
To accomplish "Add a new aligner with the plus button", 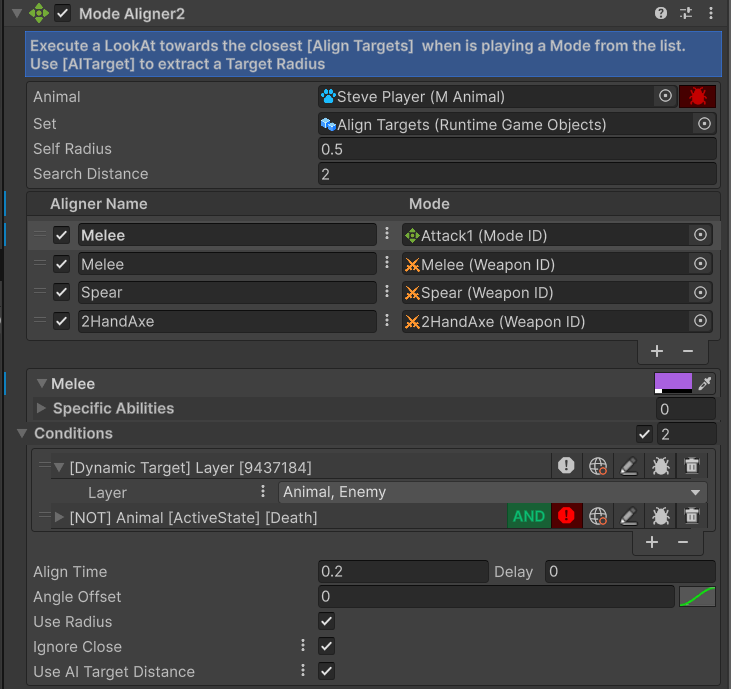I will click(657, 351).
